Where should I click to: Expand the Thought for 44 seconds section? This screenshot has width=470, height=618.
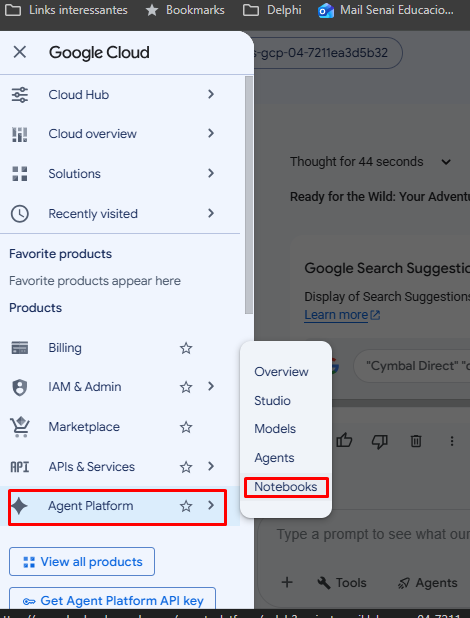[446, 162]
